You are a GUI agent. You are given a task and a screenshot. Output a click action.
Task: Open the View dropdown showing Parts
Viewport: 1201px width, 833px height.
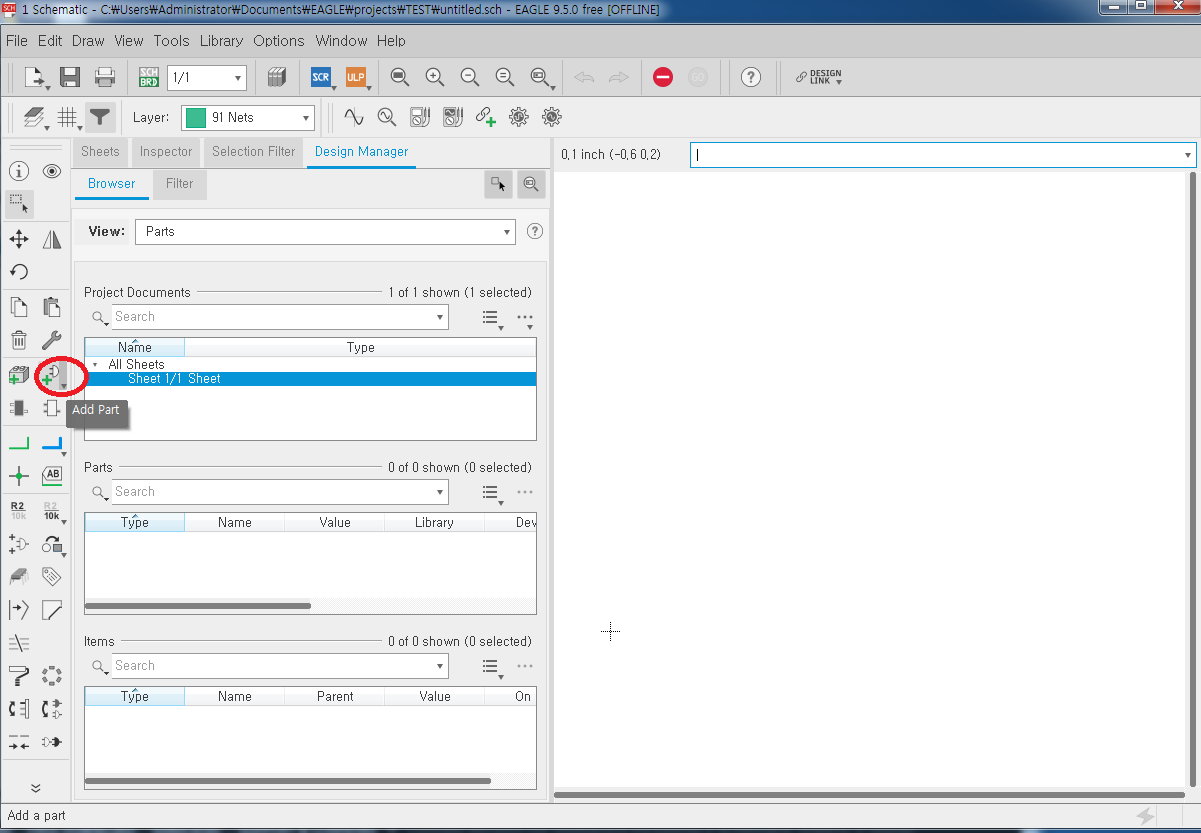[x=325, y=231]
